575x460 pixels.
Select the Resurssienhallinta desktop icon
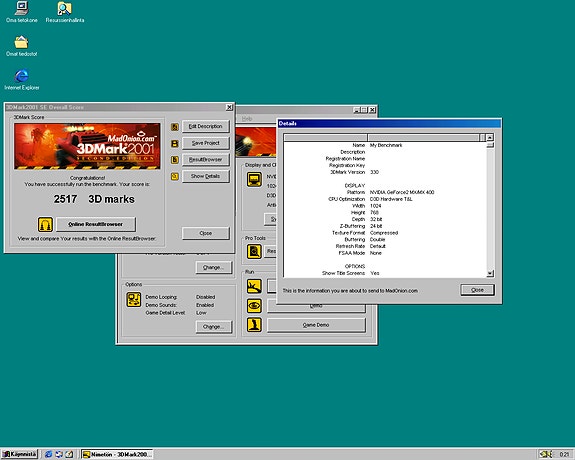65,12
